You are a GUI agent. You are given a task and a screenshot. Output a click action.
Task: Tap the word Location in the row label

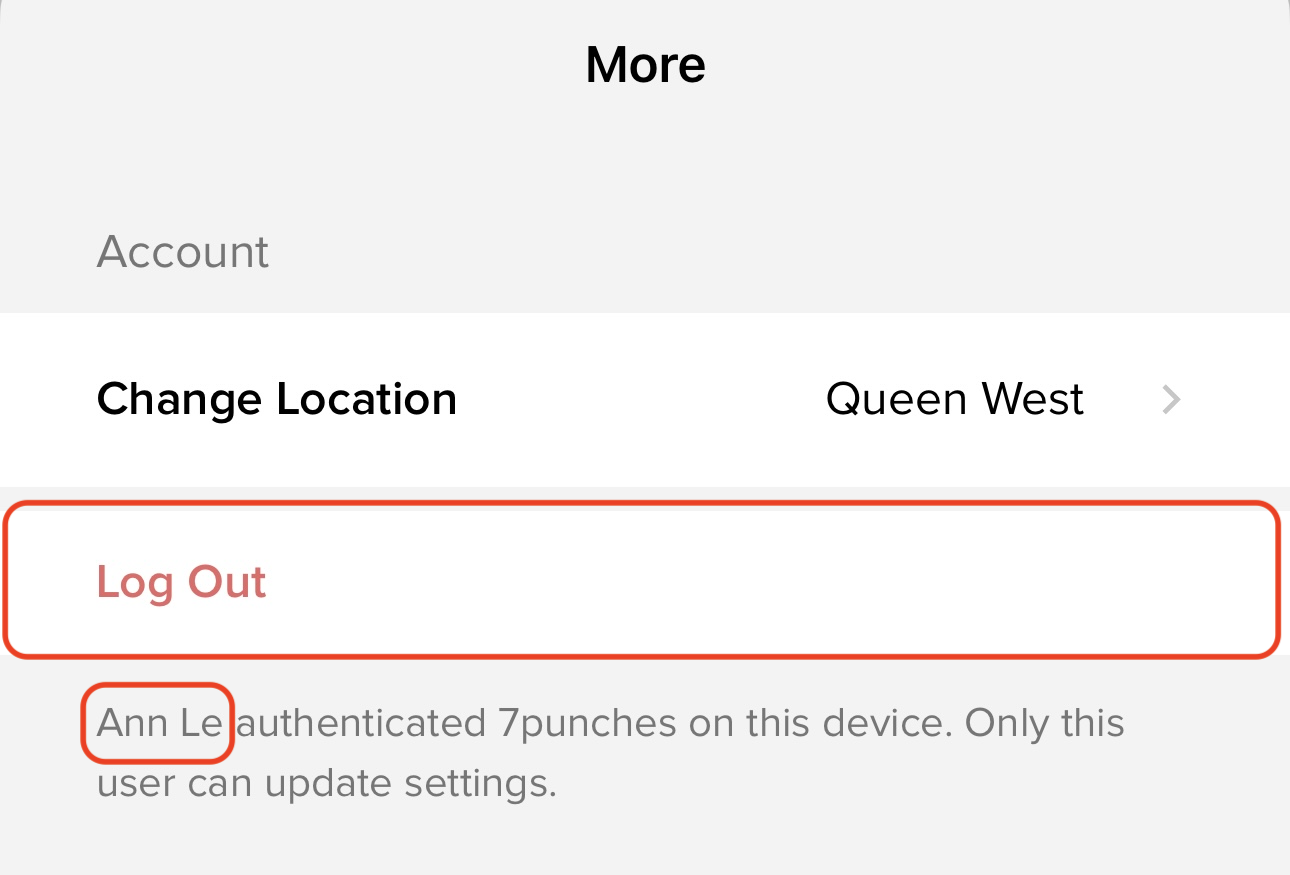[x=366, y=400]
